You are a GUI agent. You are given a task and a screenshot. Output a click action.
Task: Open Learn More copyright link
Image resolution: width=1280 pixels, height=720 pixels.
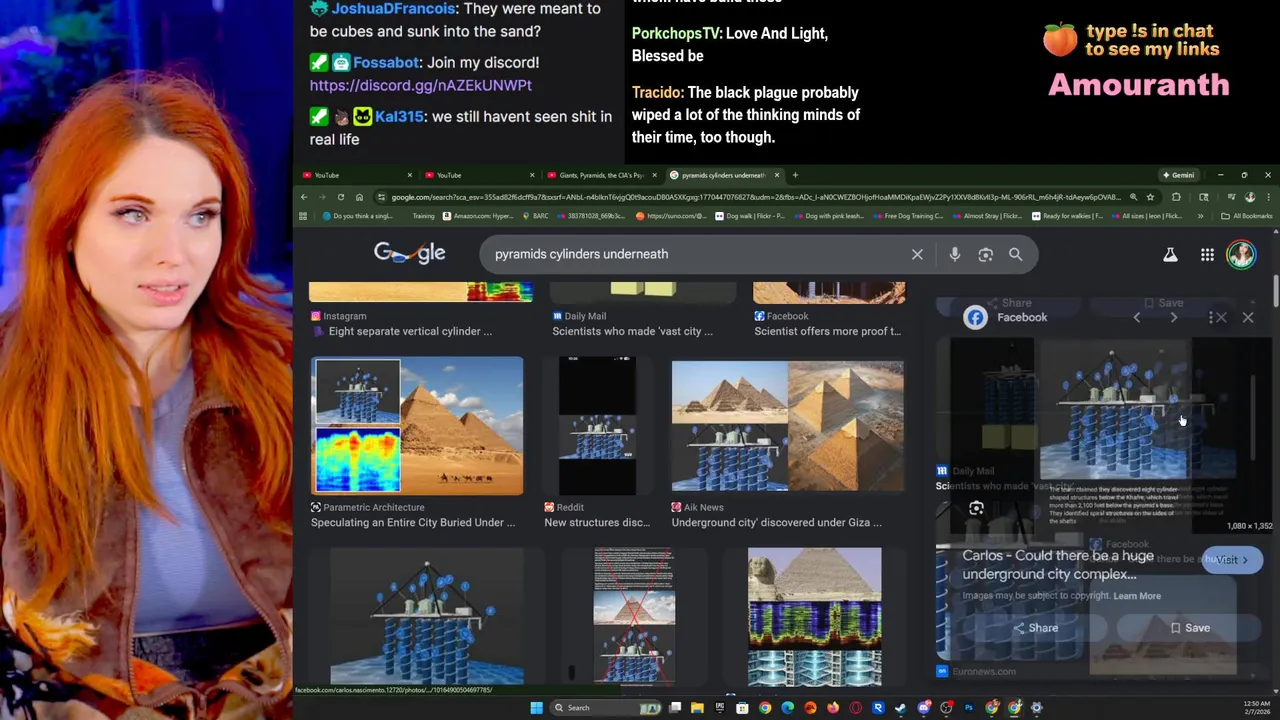coord(1137,596)
